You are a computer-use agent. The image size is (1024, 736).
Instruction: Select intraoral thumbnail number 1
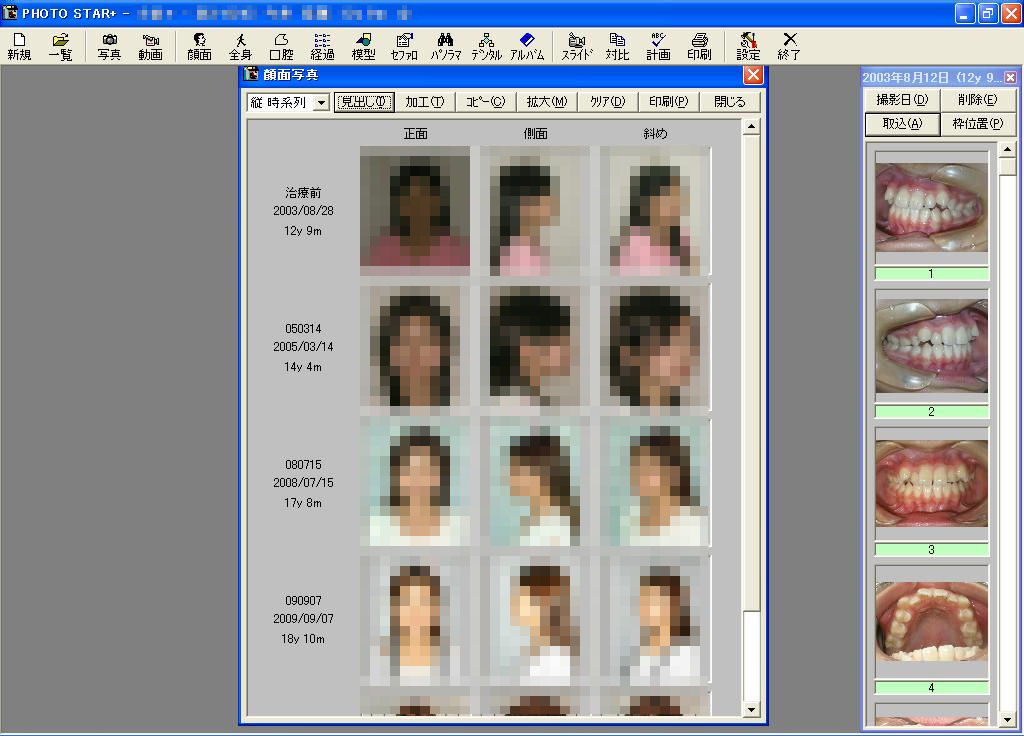coord(931,208)
